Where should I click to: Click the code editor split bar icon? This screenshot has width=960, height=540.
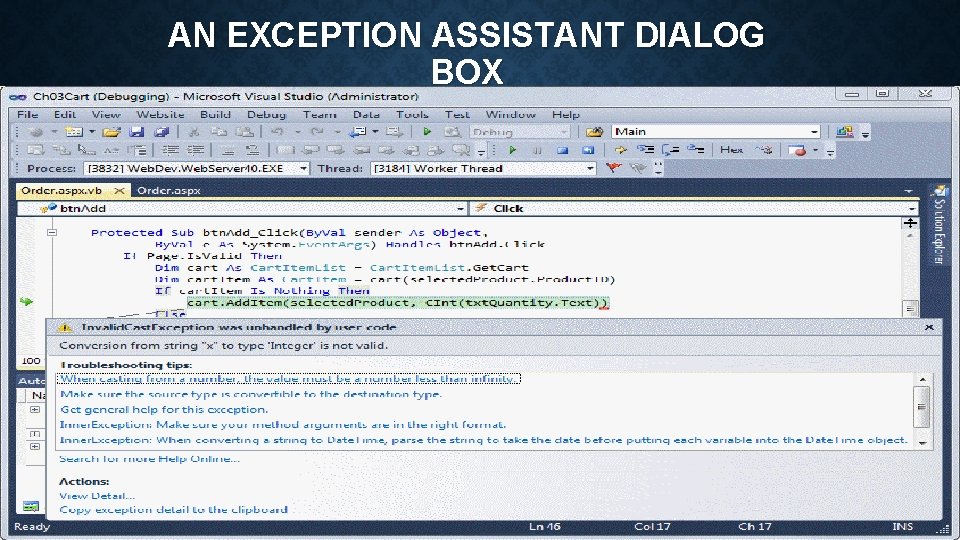910,223
